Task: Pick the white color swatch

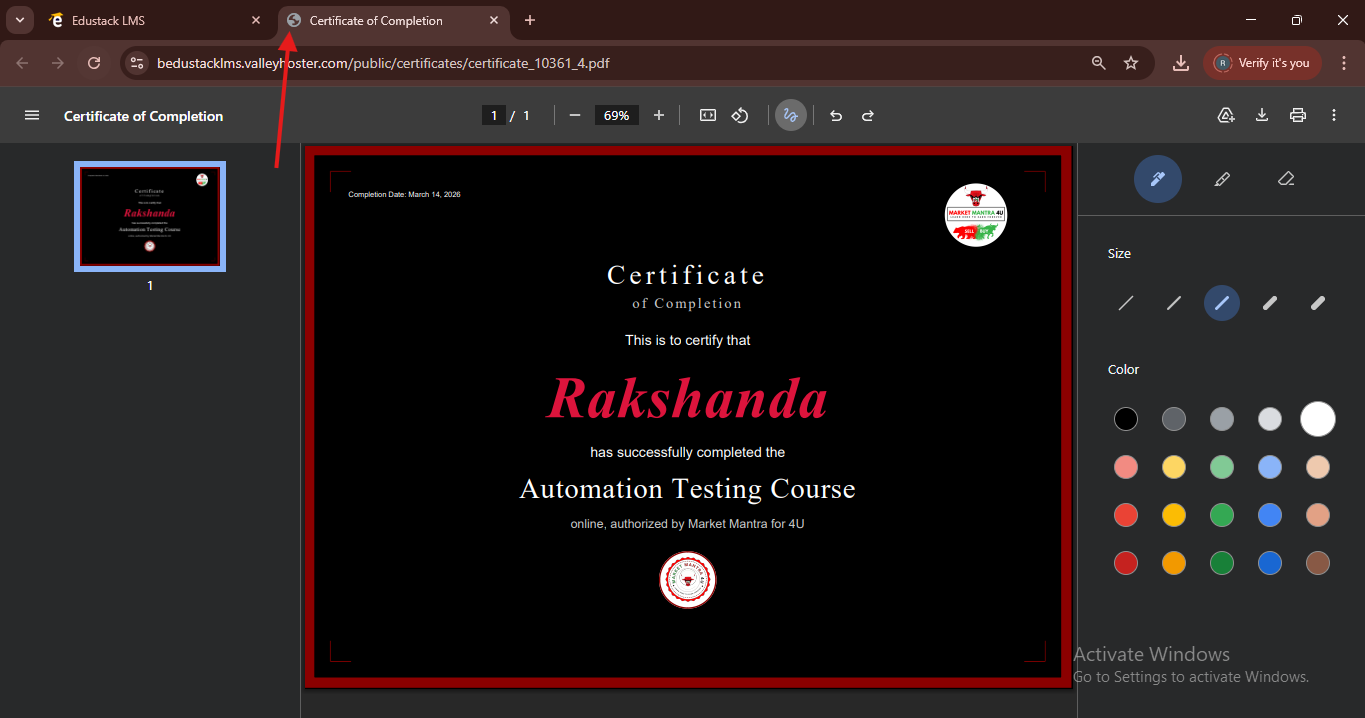Action: [1318, 419]
